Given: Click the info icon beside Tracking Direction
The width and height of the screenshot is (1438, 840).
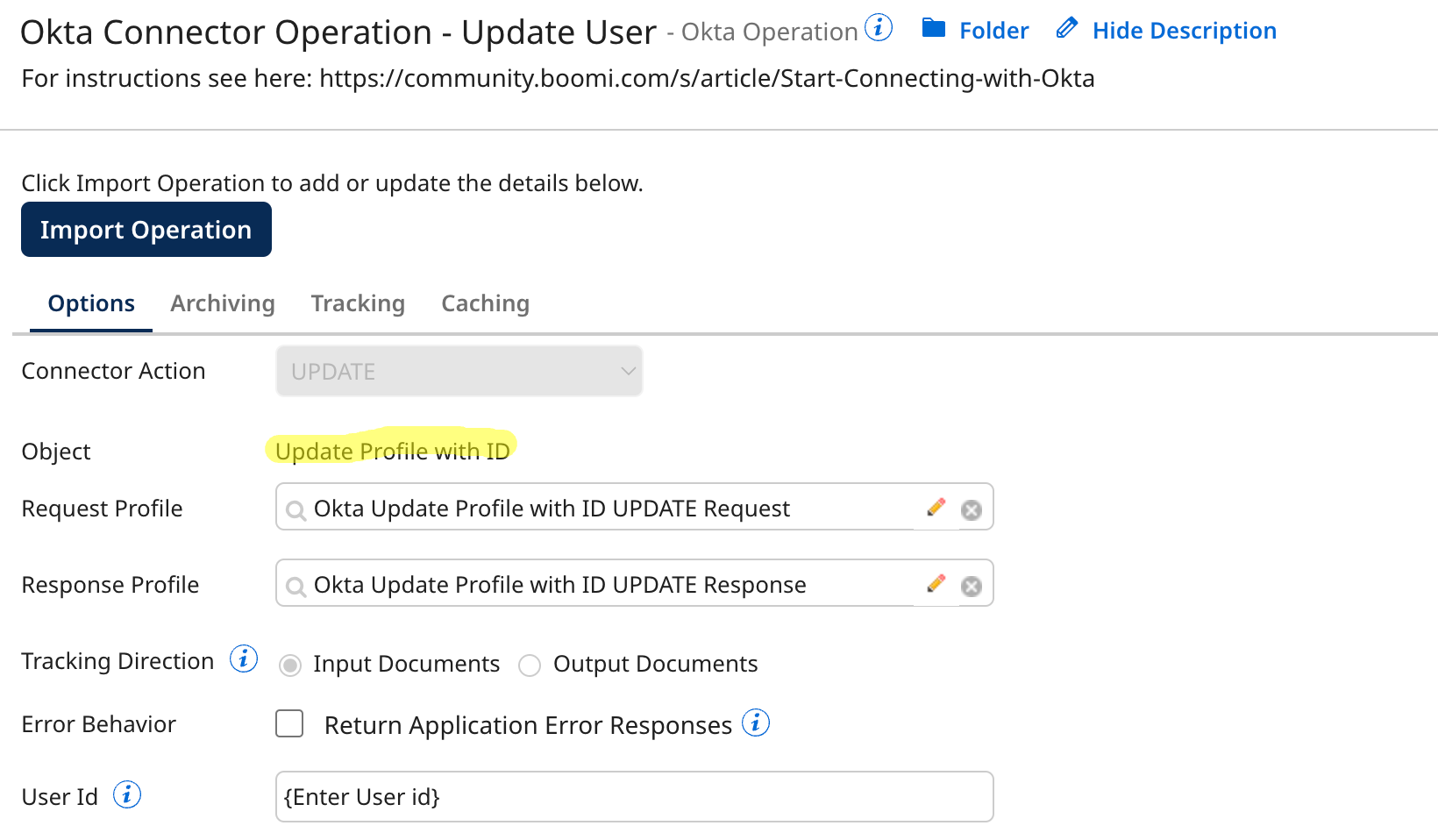Looking at the screenshot, I should coord(243,658).
